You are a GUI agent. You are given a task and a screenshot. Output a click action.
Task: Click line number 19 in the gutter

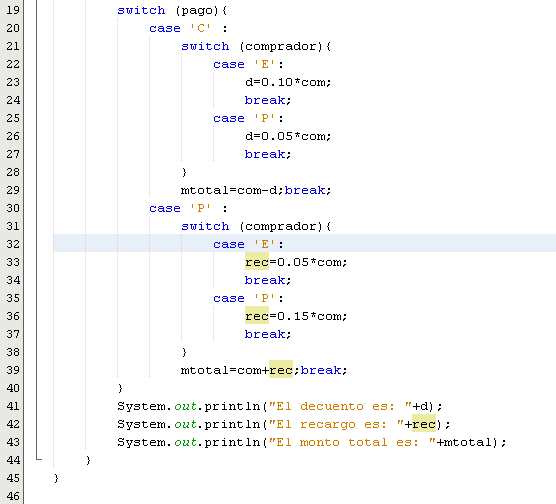pos(13,10)
